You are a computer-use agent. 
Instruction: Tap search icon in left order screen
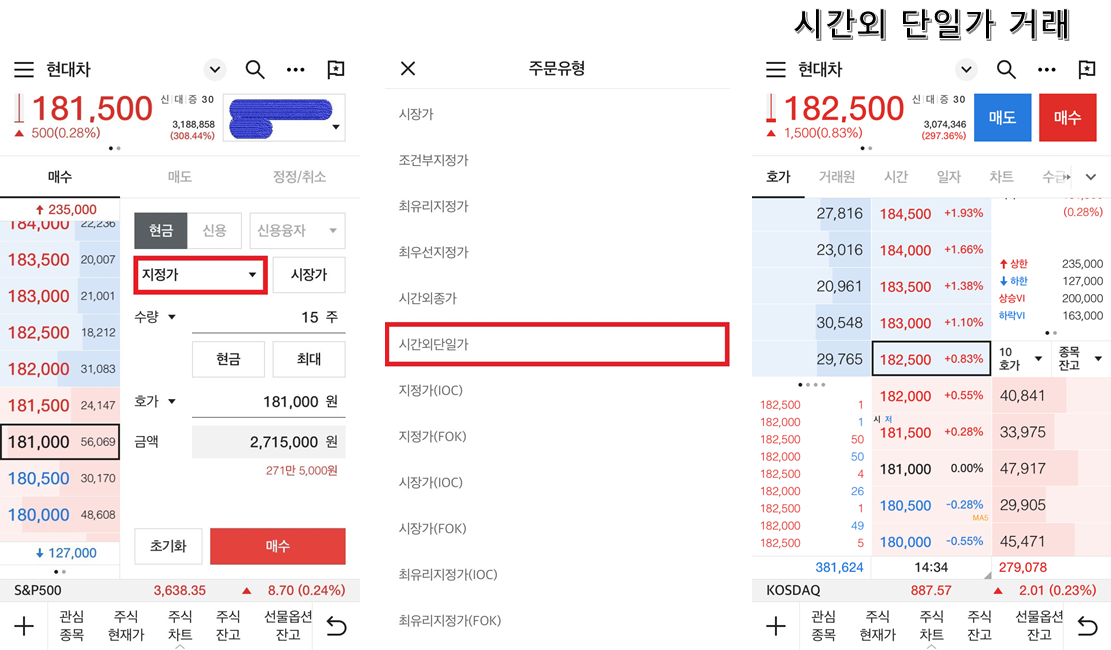click(255, 69)
